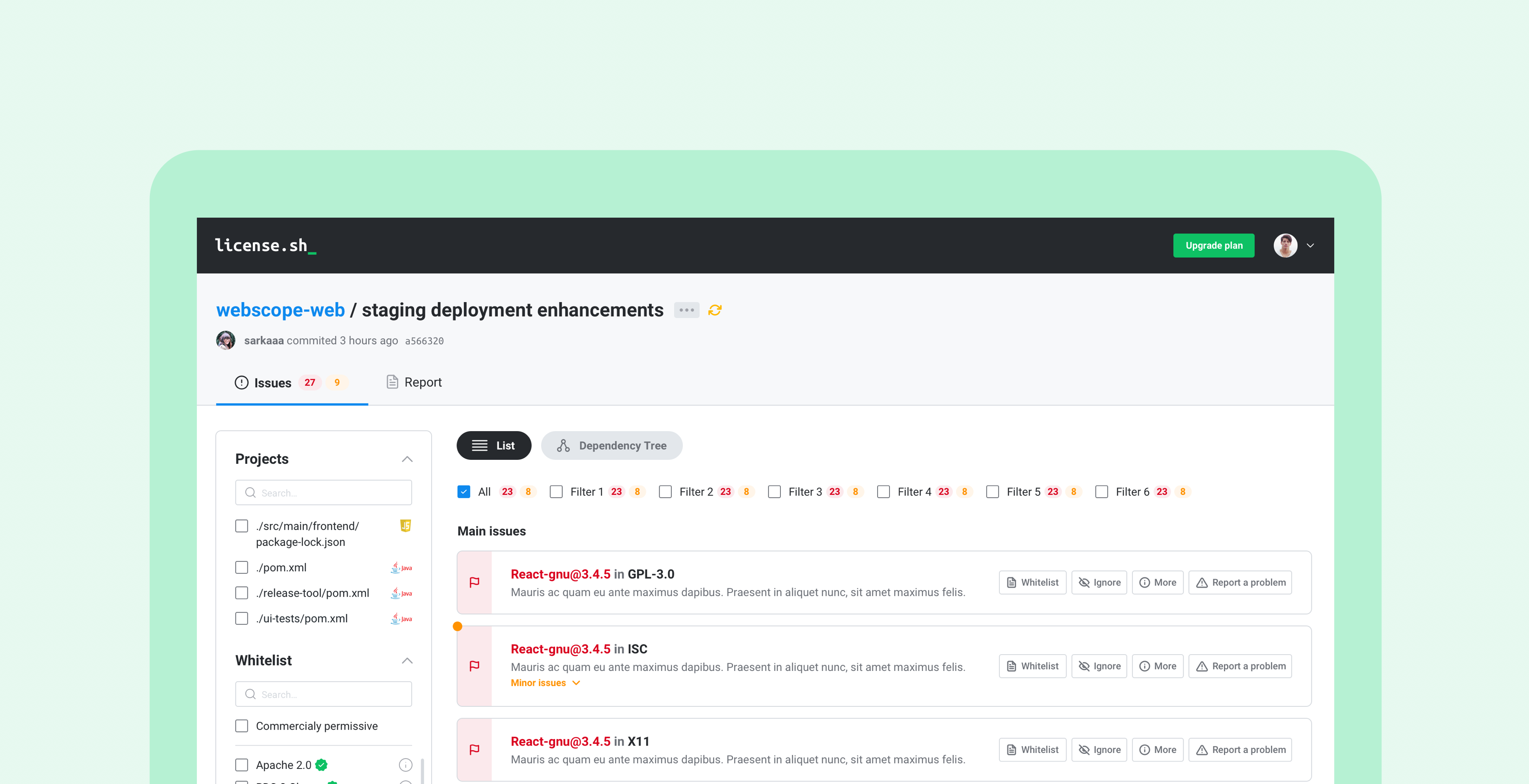The height and width of the screenshot is (784, 1529).
Task: Open More for GPL-3.0 issue
Action: point(1158,583)
